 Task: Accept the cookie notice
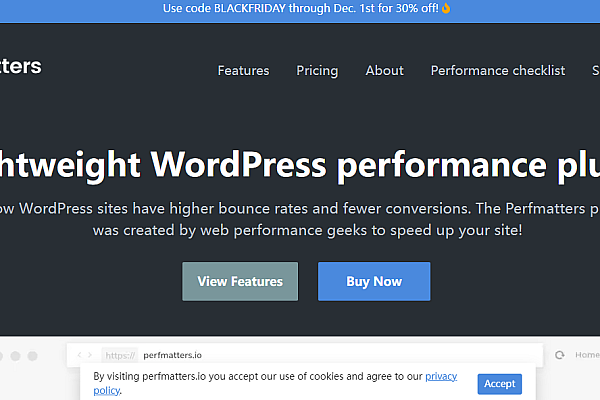(x=499, y=384)
